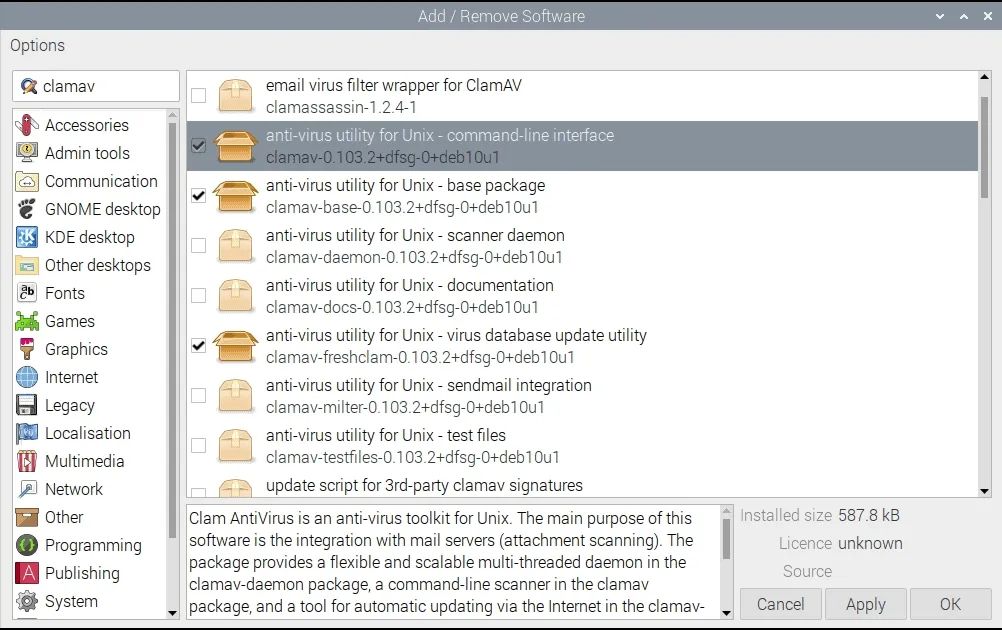Select the 'anti-virus utility for Unix - documentation' row

pos(582,296)
